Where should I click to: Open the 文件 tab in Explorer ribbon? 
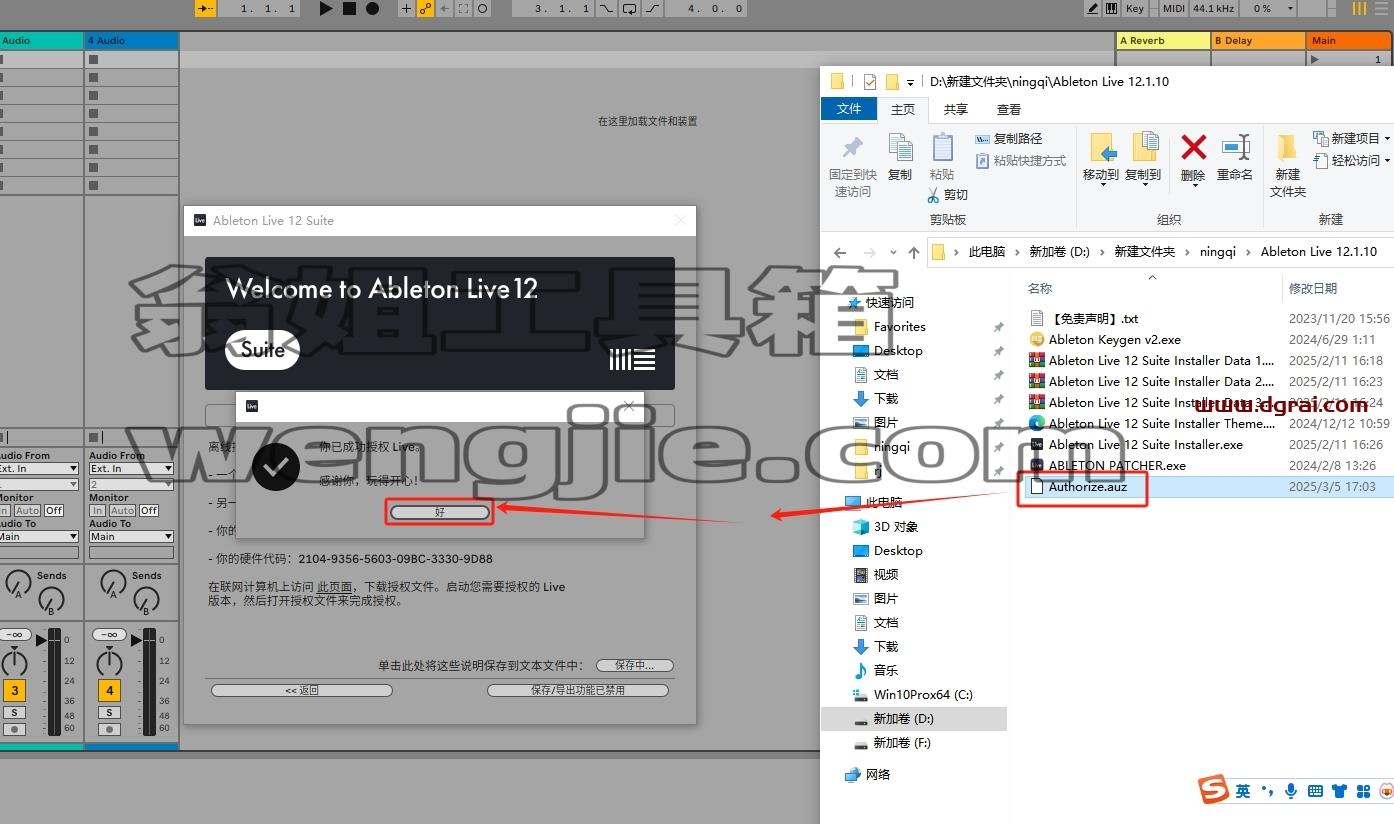[x=849, y=109]
